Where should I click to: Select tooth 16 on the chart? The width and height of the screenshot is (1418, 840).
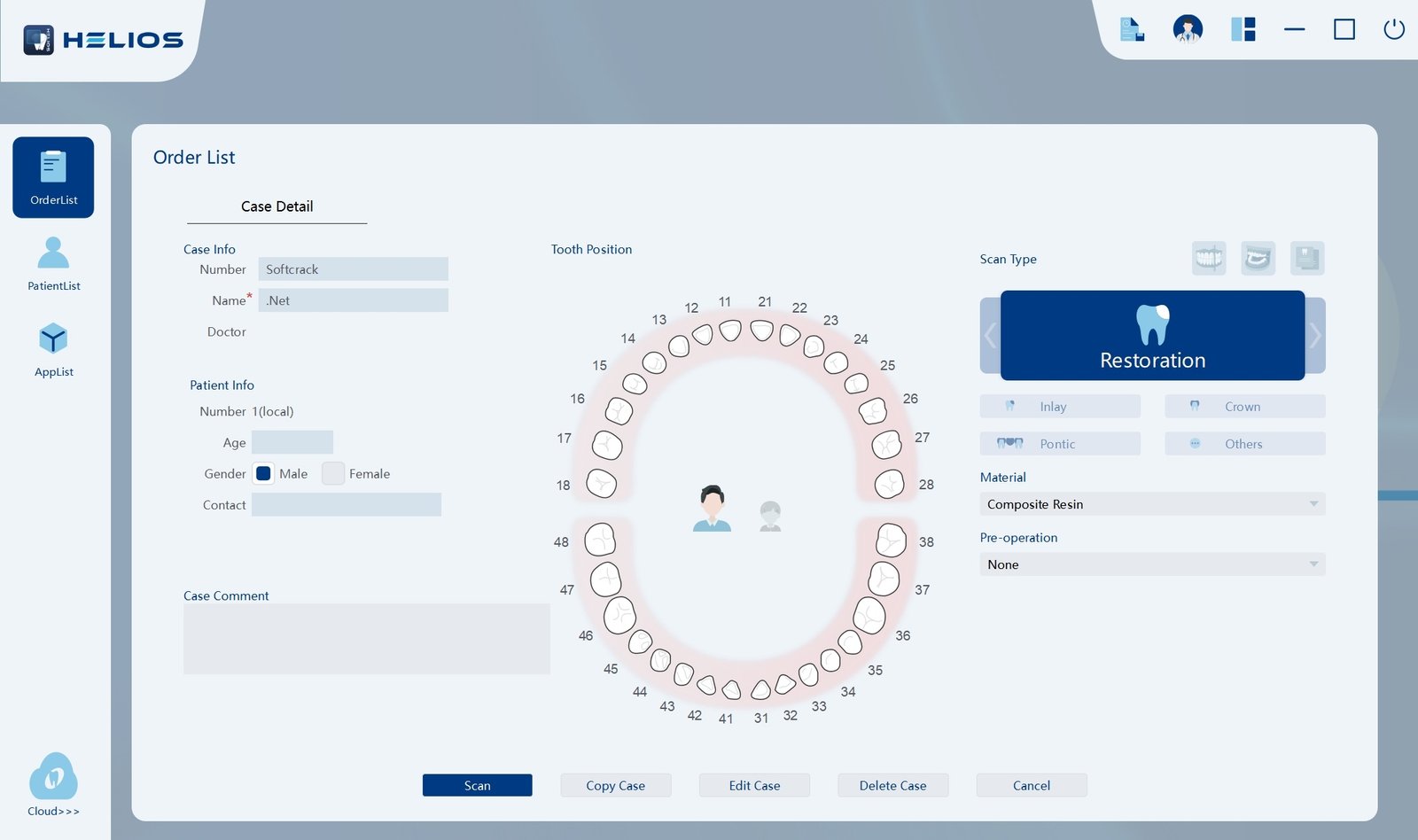(x=619, y=410)
